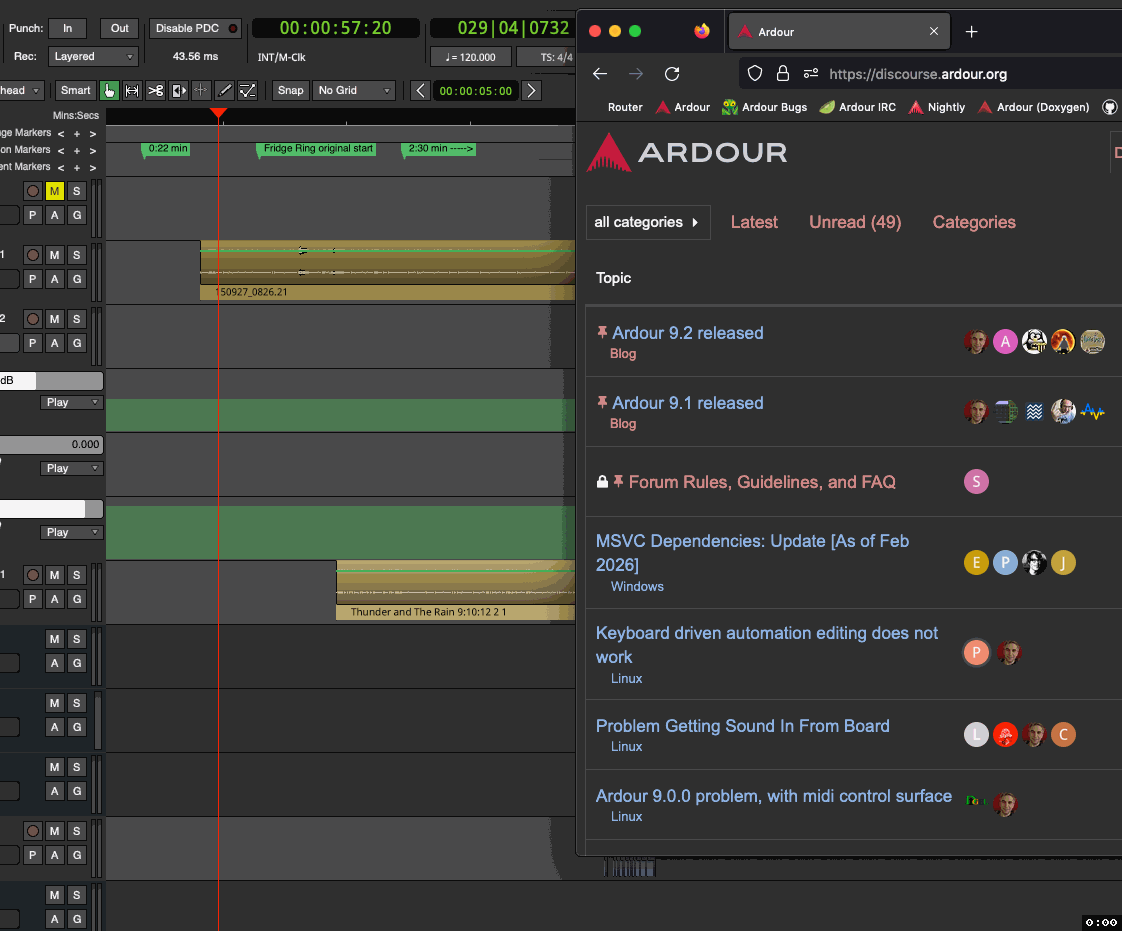The width and height of the screenshot is (1122, 931).
Task: Select the Draw pencil tool
Action: click(x=225, y=91)
